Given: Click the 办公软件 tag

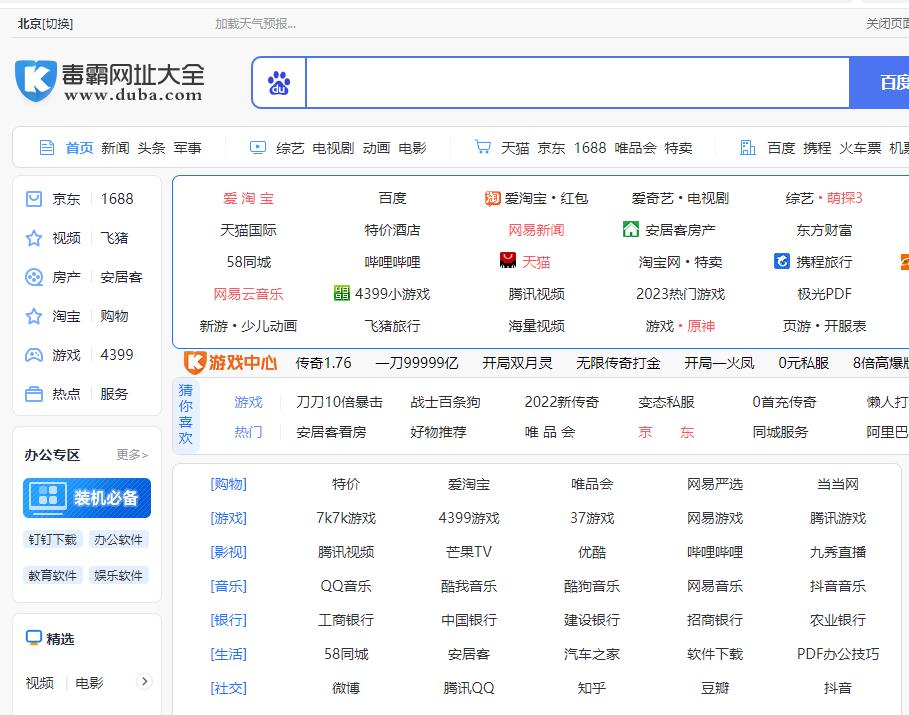Looking at the screenshot, I should [118, 540].
